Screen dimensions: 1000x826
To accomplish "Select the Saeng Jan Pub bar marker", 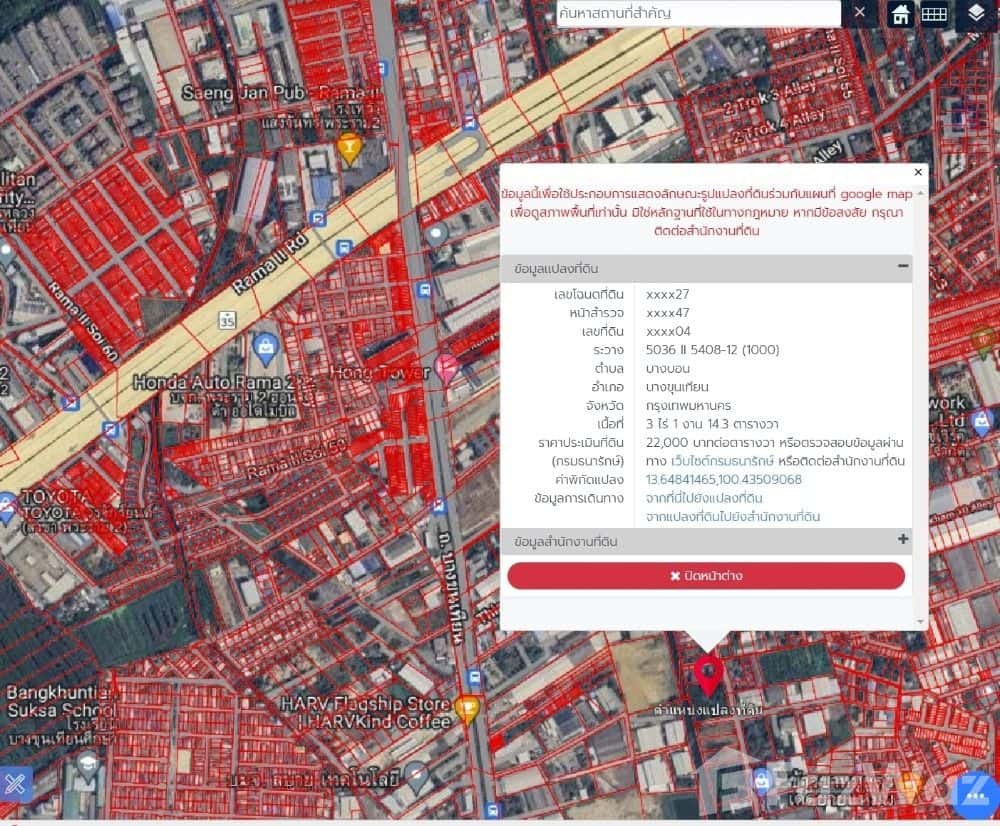I will click(x=349, y=149).
